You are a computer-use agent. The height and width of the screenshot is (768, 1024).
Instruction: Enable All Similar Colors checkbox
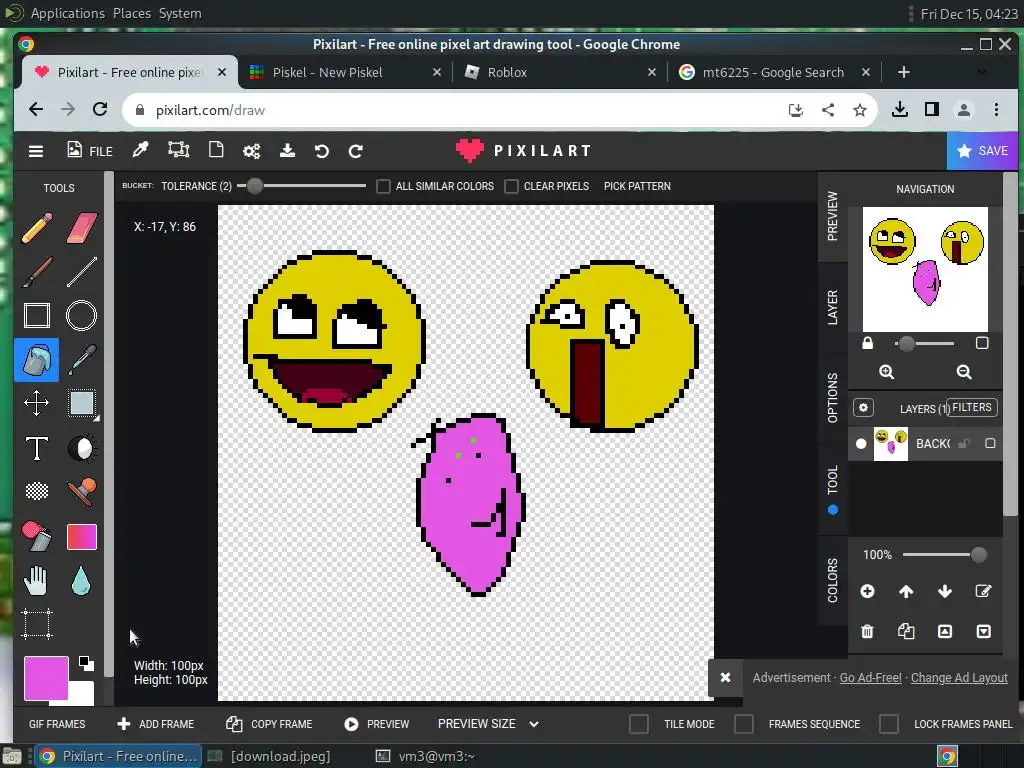tap(383, 186)
